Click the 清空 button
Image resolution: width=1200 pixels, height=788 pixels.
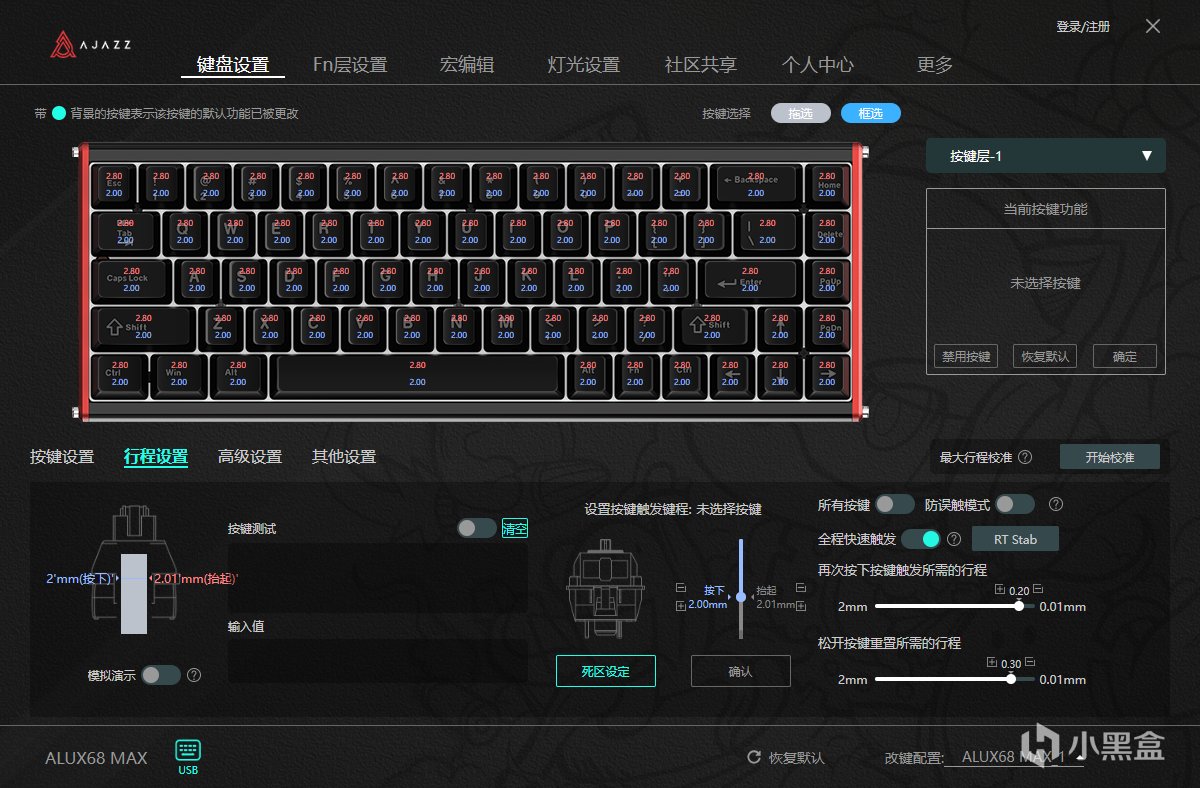click(x=515, y=529)
